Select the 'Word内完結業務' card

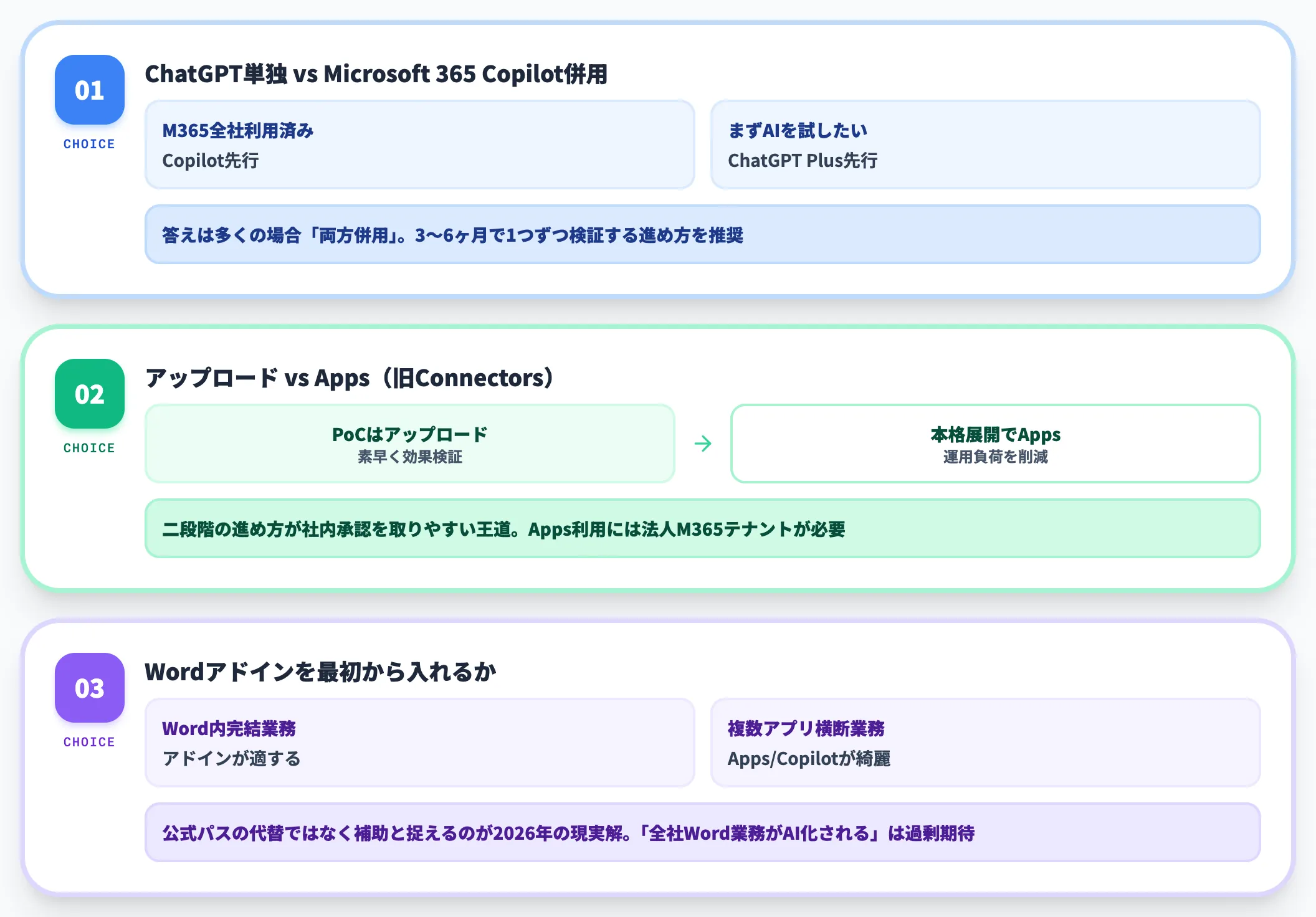(x=420, y=743)
